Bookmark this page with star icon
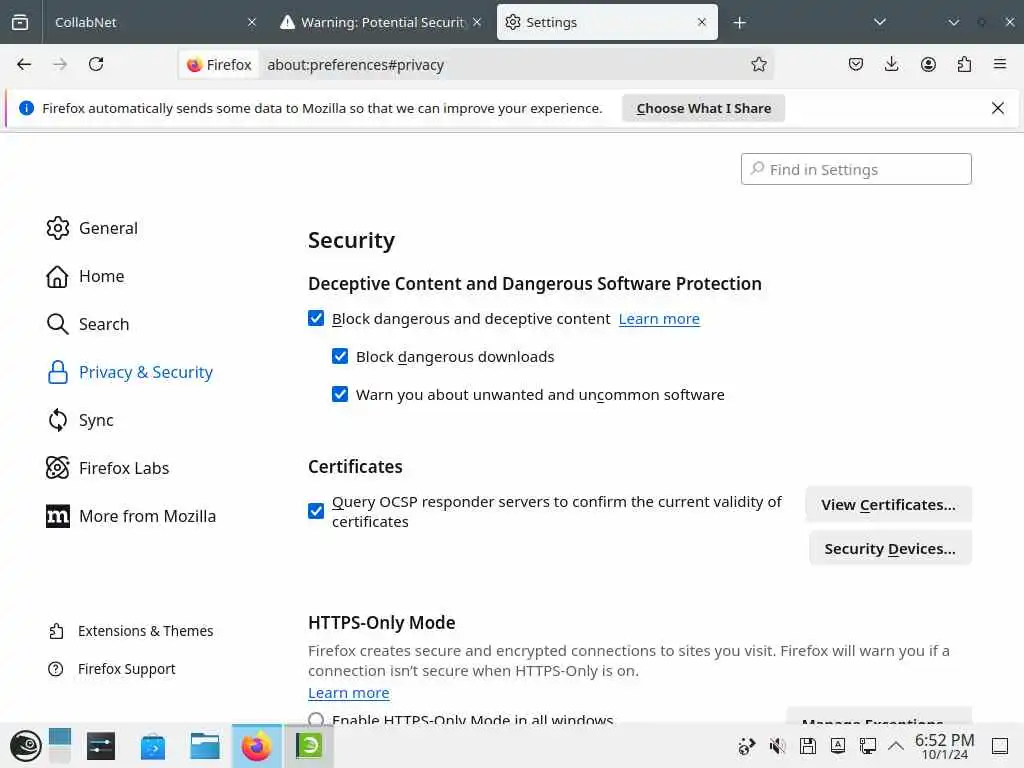Screen dimensions: 1024x768 click(759, 64)
